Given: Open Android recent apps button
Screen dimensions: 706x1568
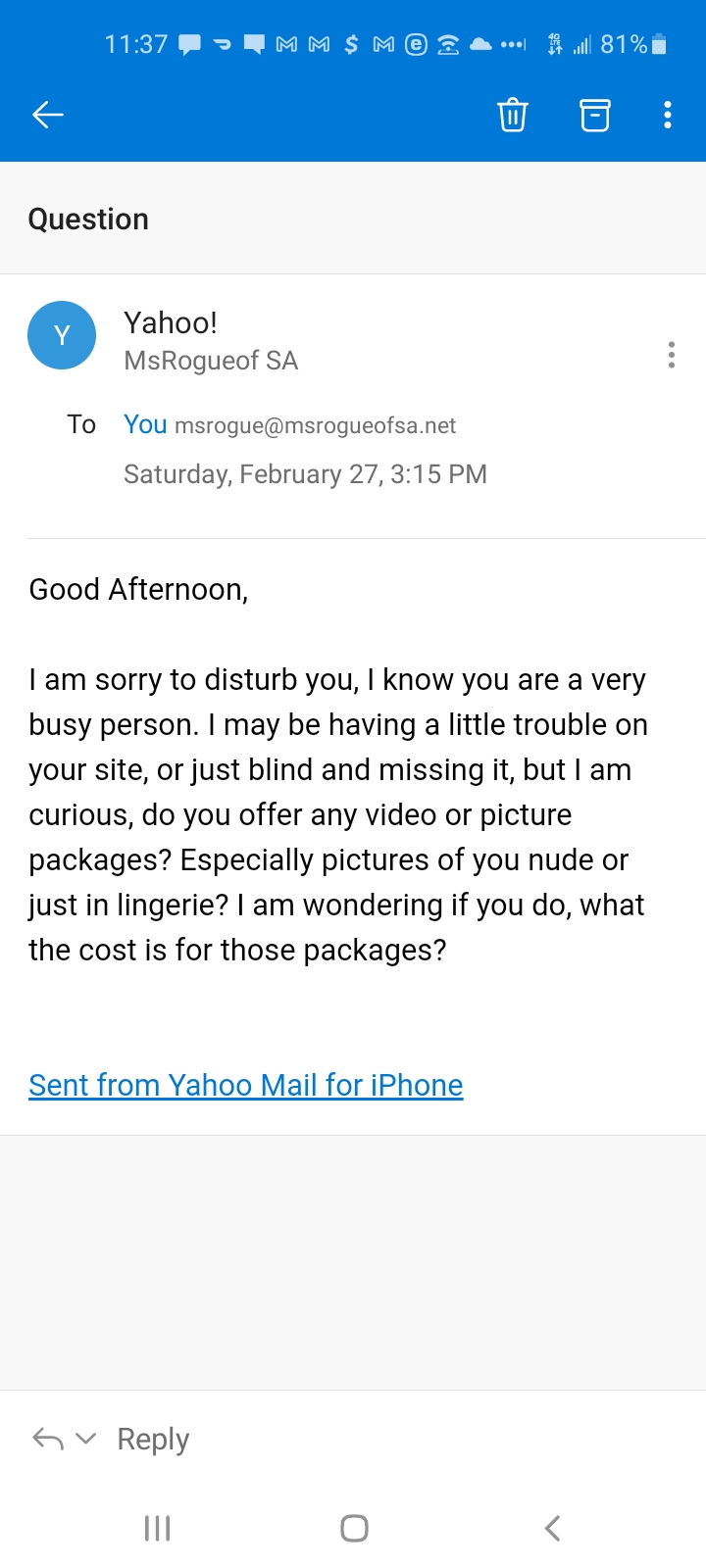Looking at the screenshot, I should point(157,1528).
